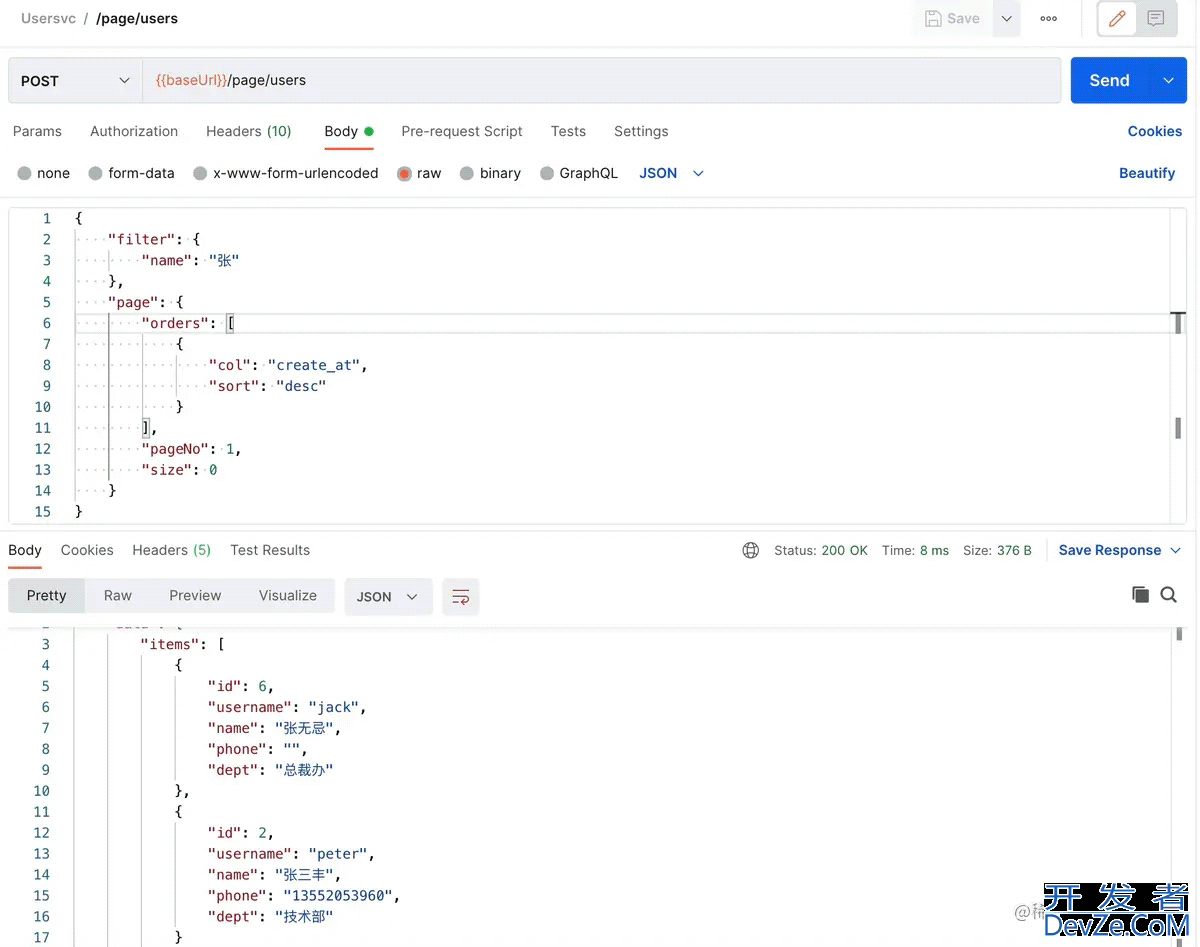This screenshot has height=947, width=1200.
Task: Open the Authorization tab
Action: pyautogui.click(x=134, y=131)
